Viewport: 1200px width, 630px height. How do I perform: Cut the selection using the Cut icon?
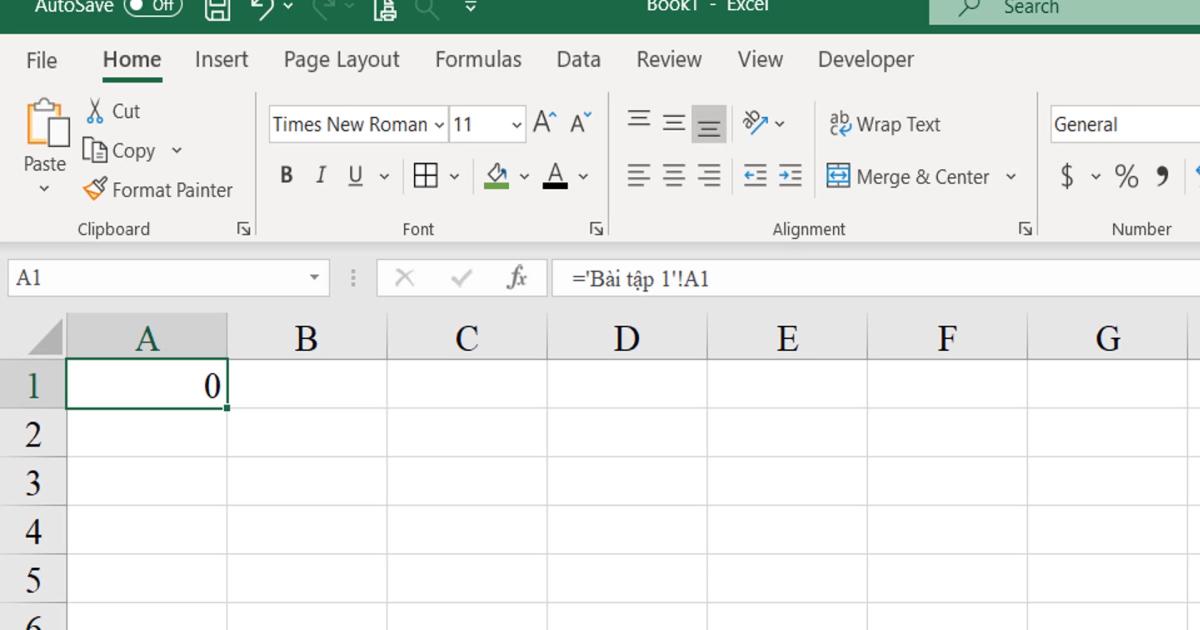click(x=114, y=111)
